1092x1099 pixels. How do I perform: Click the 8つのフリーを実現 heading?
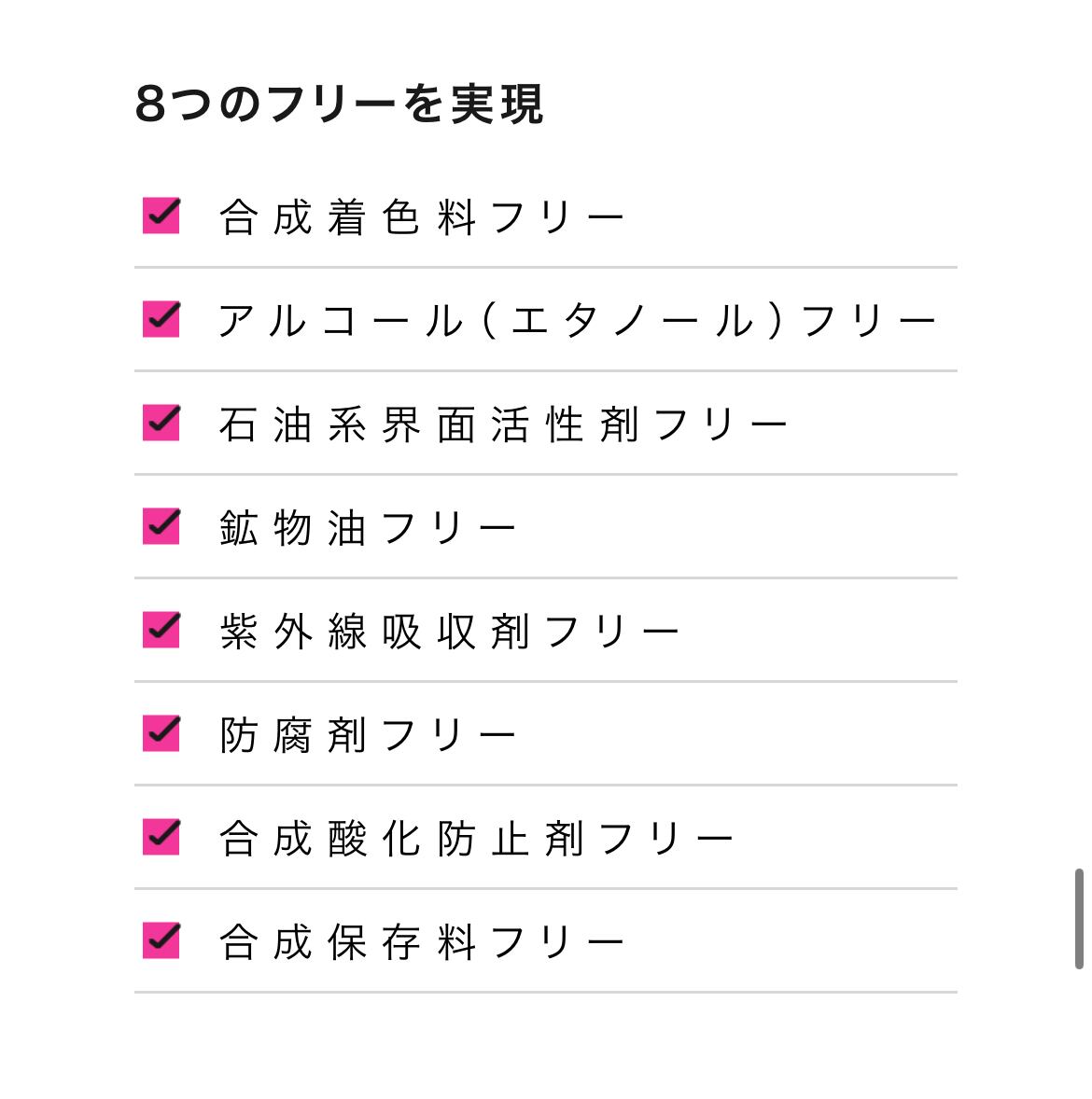(x=339, y=104)
